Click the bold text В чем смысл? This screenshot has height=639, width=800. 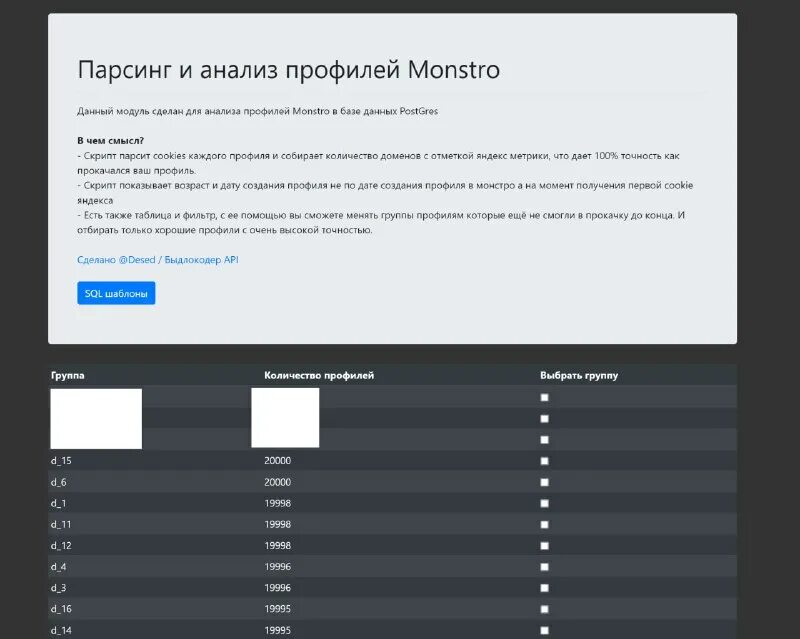point(111,140)
